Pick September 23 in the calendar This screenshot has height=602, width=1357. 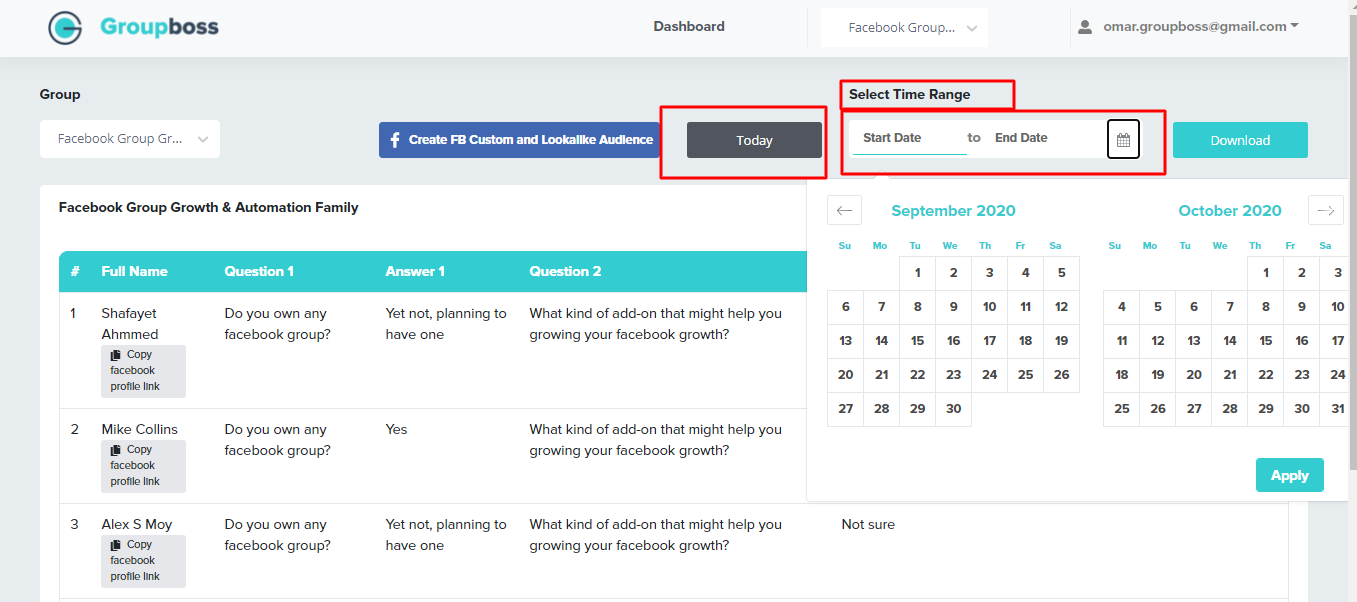(953, 375)
